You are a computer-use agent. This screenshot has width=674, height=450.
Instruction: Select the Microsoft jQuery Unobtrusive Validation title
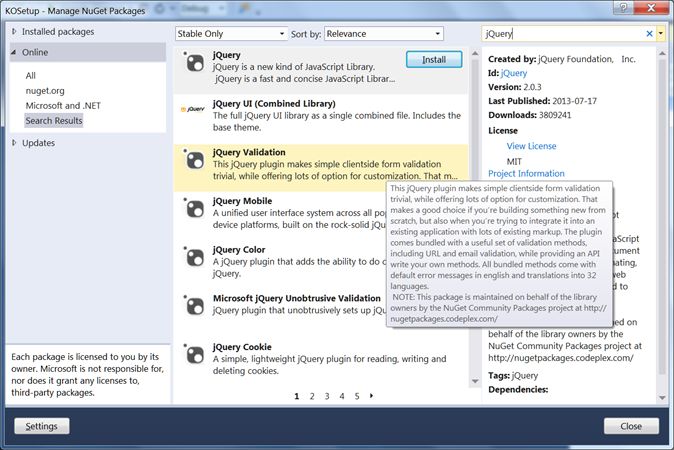(297, 298)
